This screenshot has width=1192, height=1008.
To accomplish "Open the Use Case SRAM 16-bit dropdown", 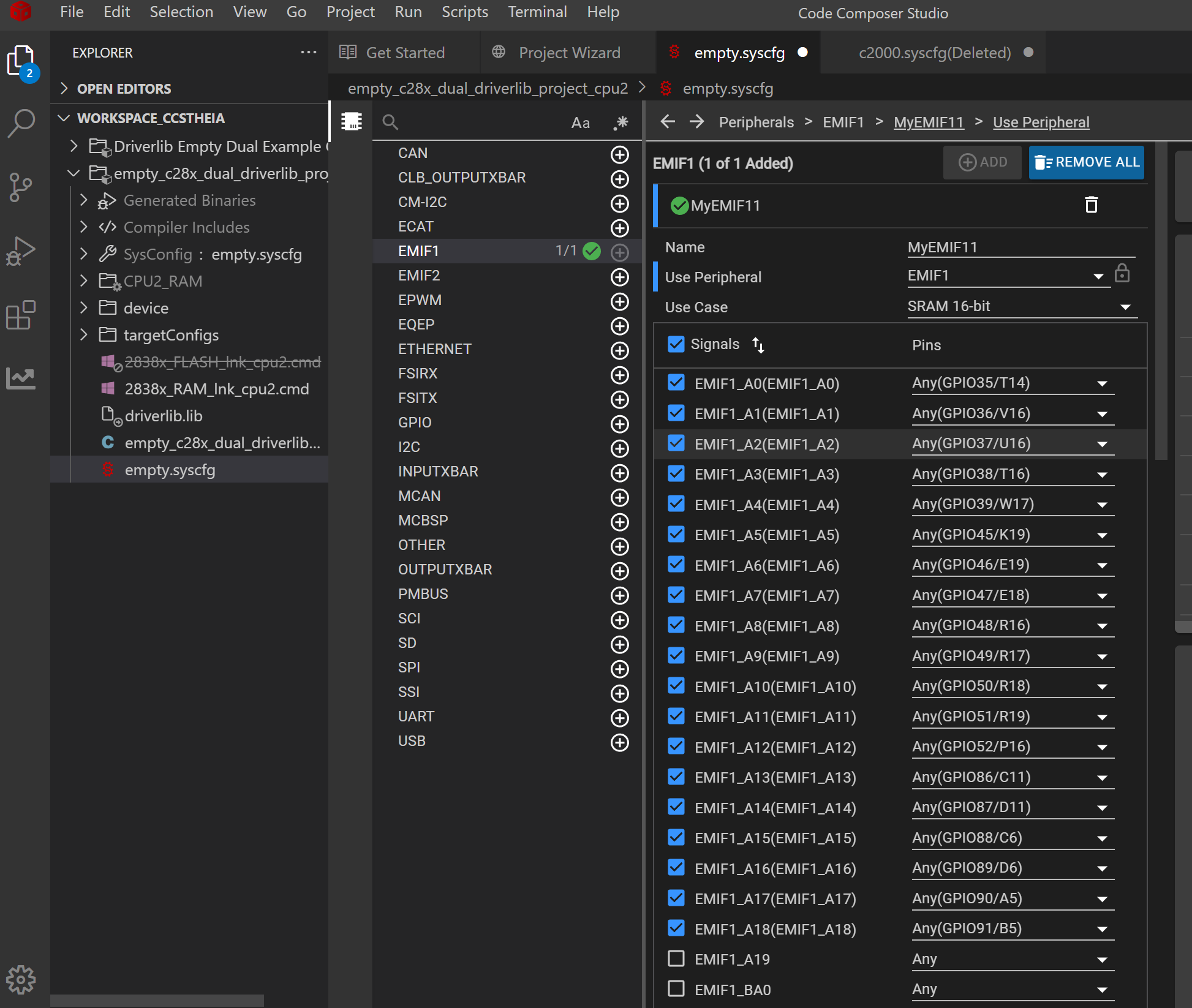I will [1021, 307].
